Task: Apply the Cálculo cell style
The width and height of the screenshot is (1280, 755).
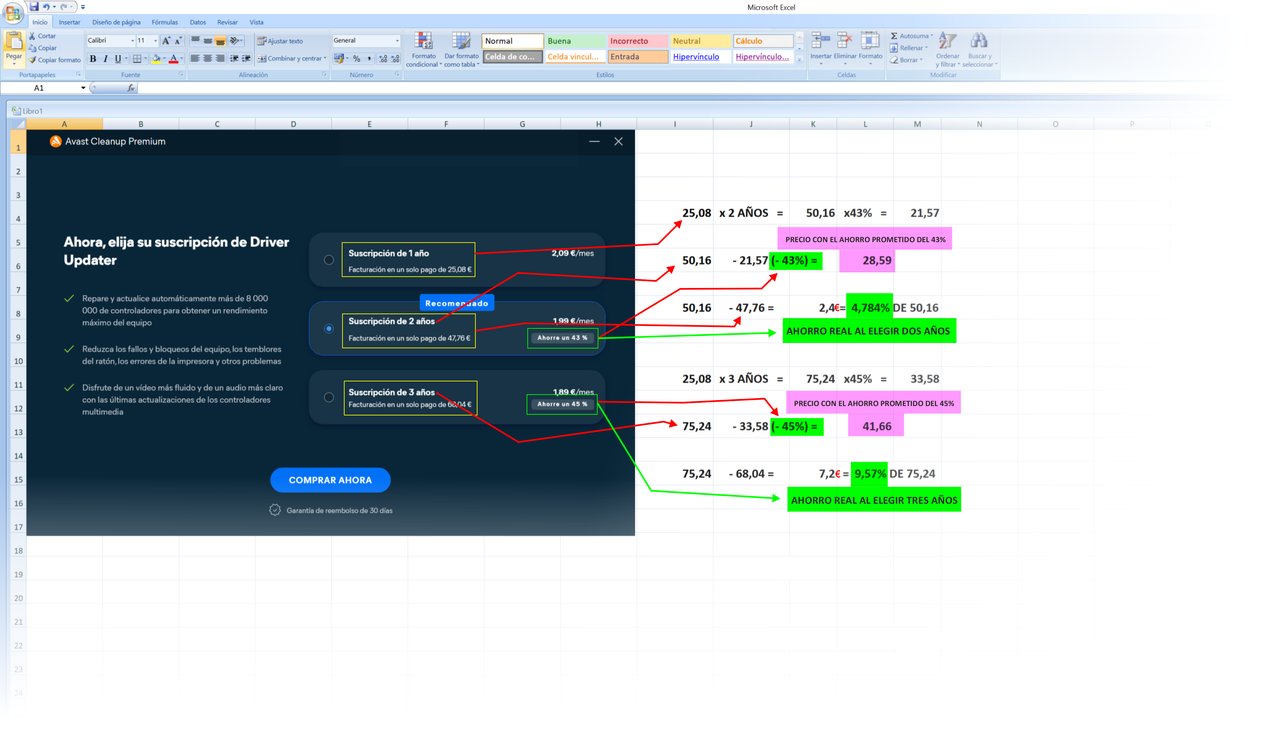Action: (x=763, y=41)
